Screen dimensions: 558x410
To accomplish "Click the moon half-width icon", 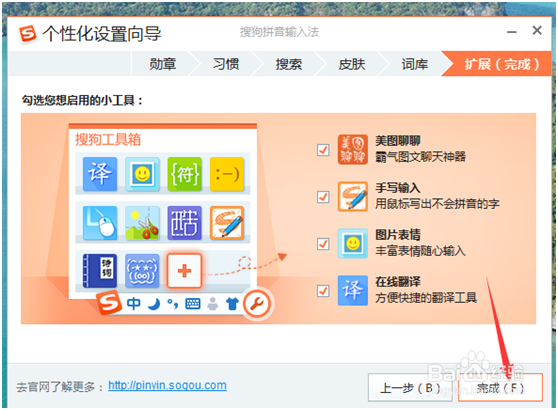I will coord(154,304).
